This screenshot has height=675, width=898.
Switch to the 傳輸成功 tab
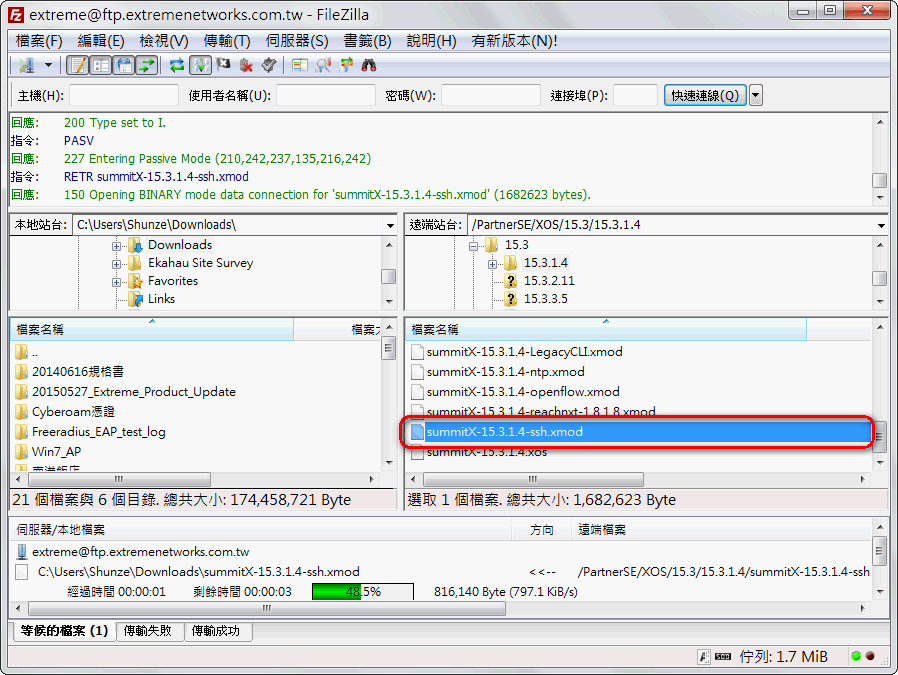click(x=216, y=631)
